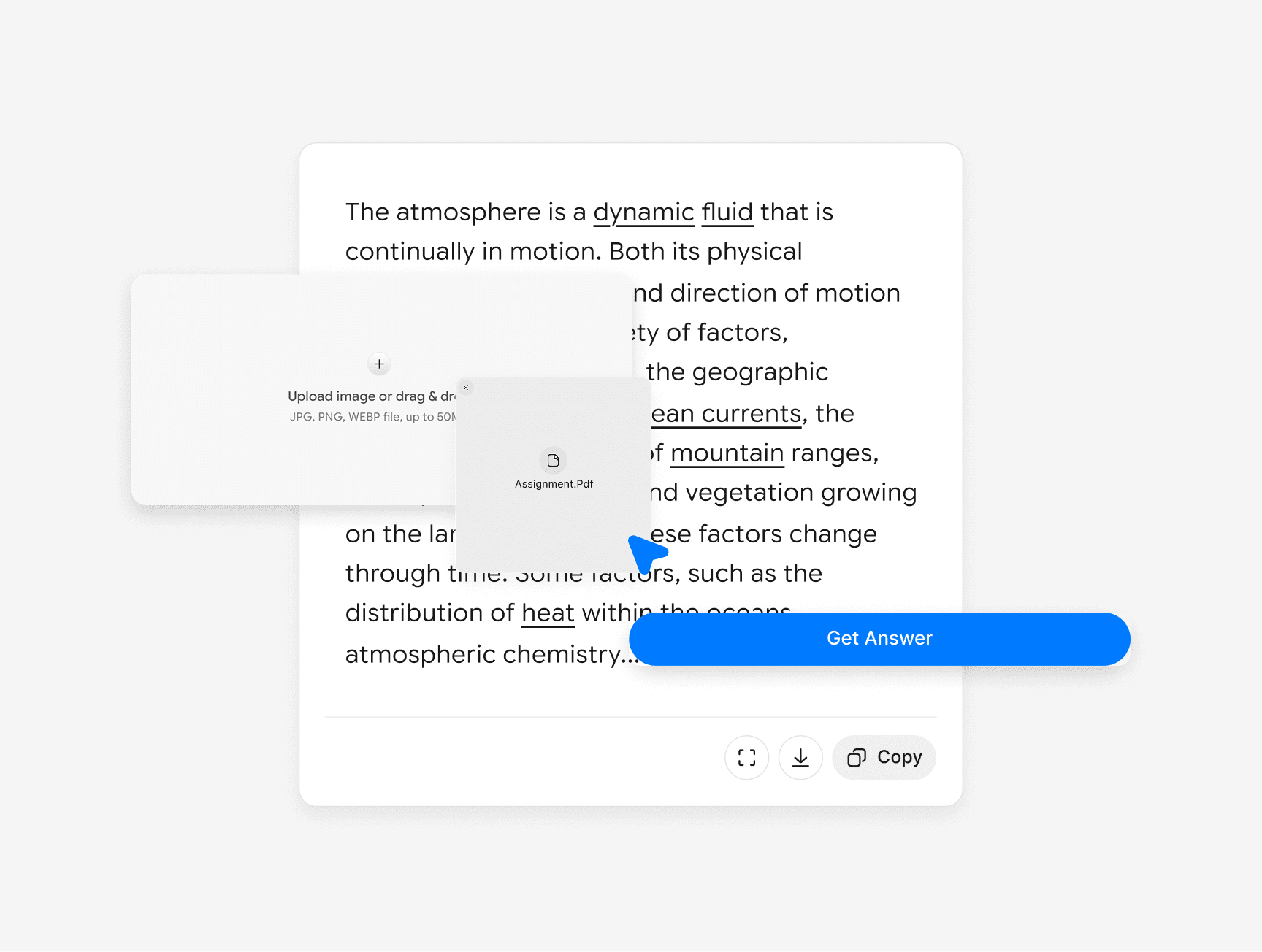This screenshot has height=952, width=1262.
Task: Follow the underlined "fluid" link
Action: (x=727, y=212)
